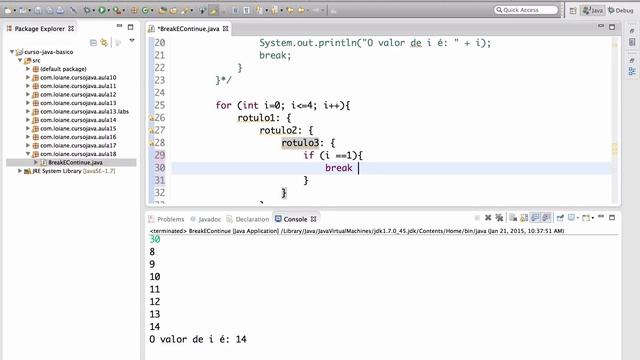Click the New file toolbar icon

8,10
